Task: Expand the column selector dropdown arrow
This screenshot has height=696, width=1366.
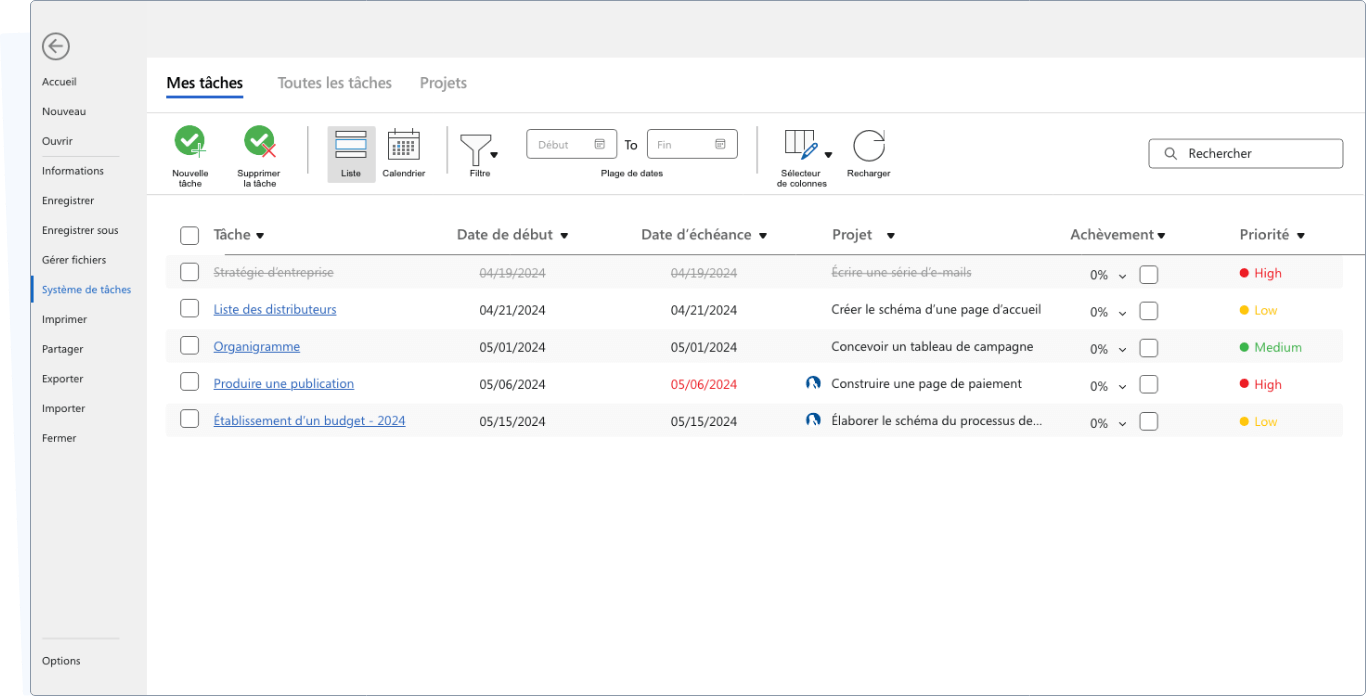Action: point(828,155)
